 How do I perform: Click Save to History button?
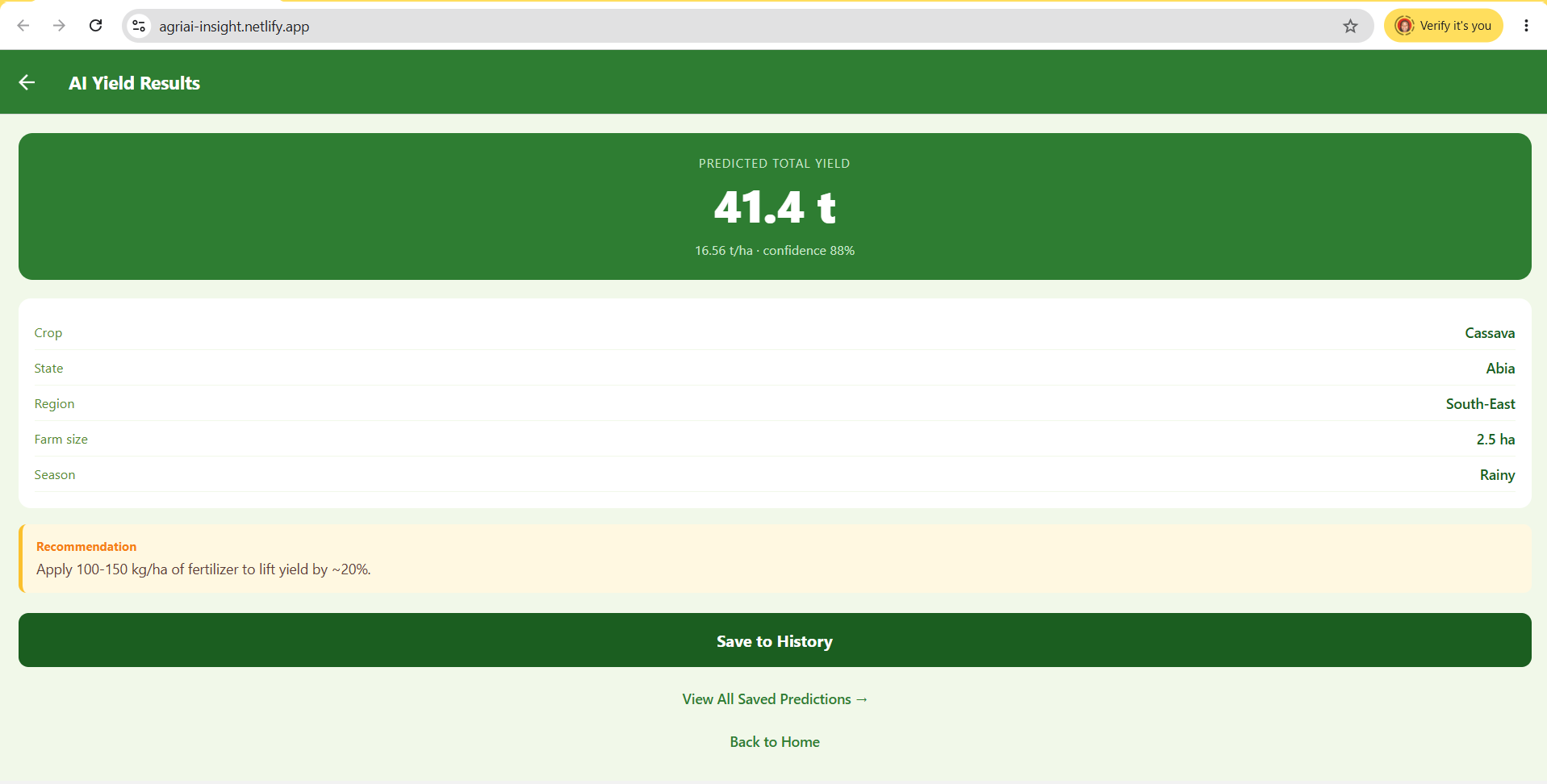click(775, 640)
